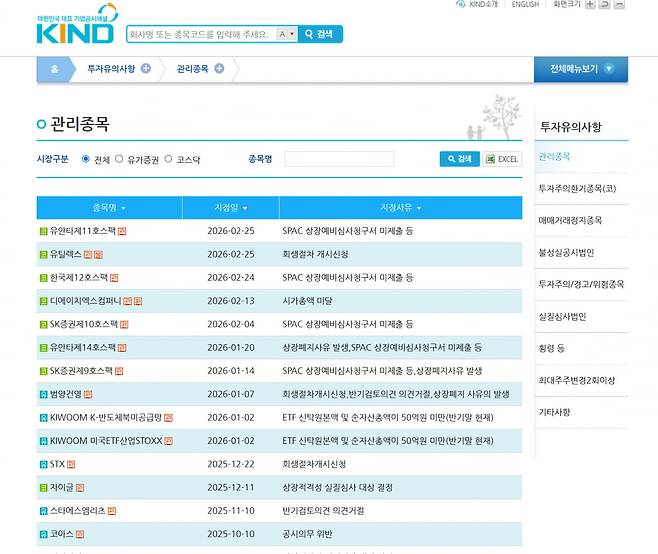Click the badge after SK증권제9호스팩

point(119,371)
